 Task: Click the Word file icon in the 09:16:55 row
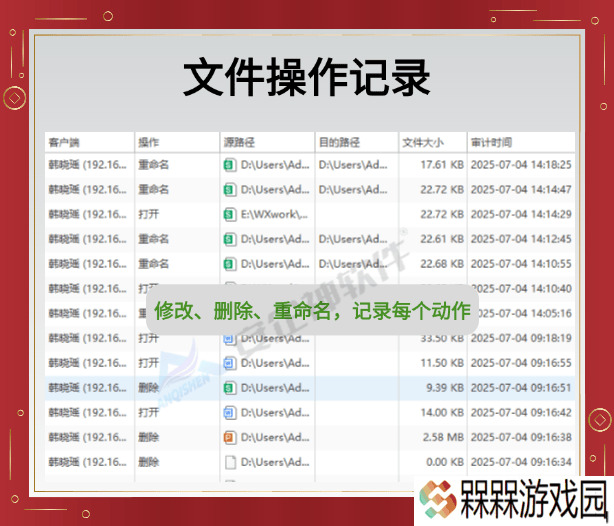(x=230, y=363)
